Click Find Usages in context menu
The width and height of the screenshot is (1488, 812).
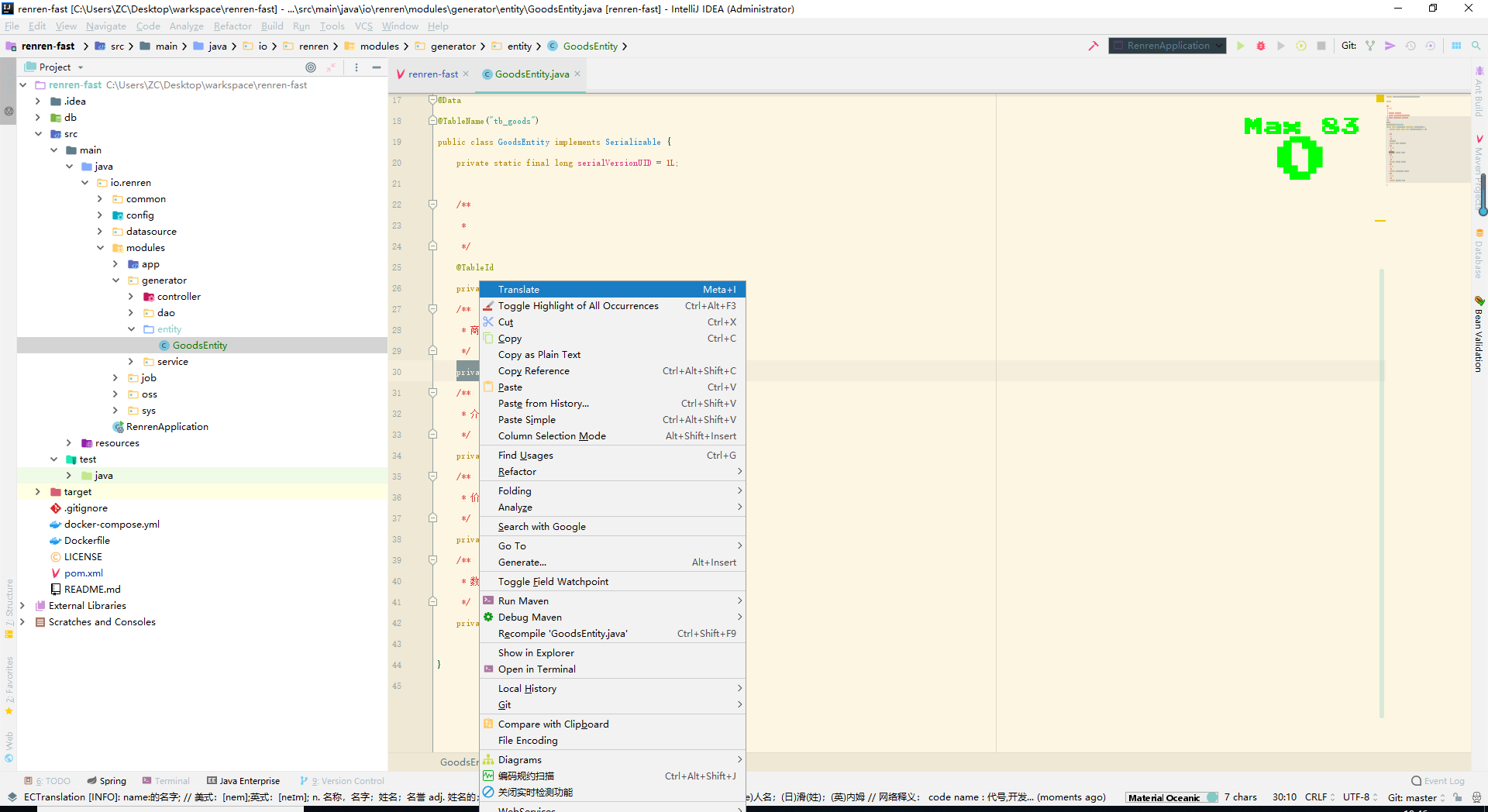tap(612, 456)
